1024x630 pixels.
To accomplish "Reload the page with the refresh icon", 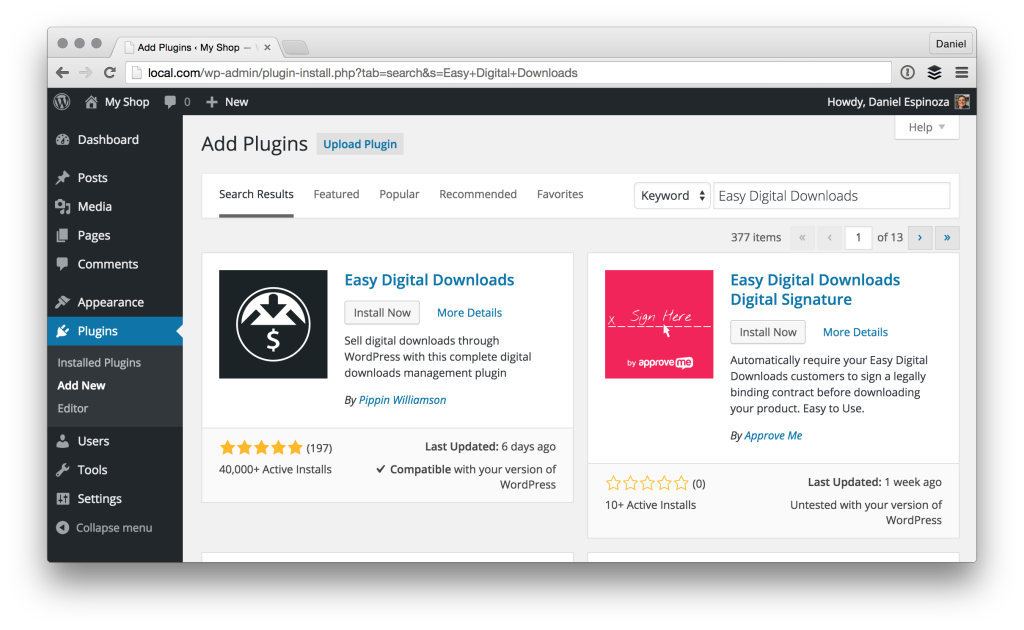I will pyautogui.click(x=110, y=72).
